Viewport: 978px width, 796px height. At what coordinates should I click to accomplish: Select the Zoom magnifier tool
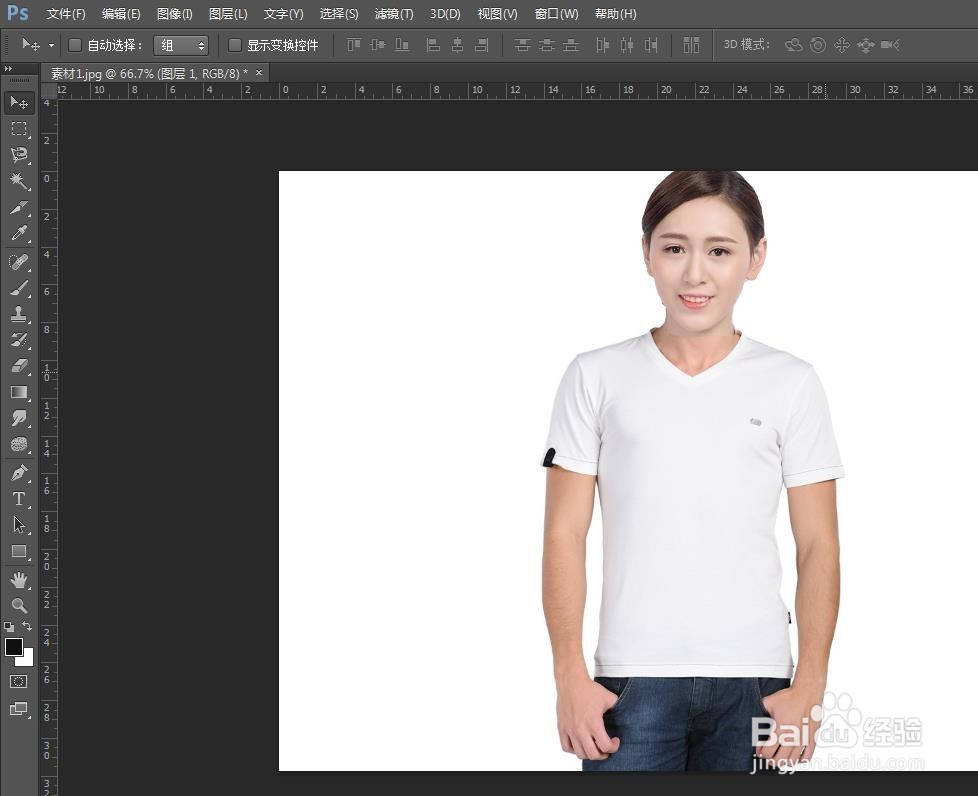tap(18, 605)
